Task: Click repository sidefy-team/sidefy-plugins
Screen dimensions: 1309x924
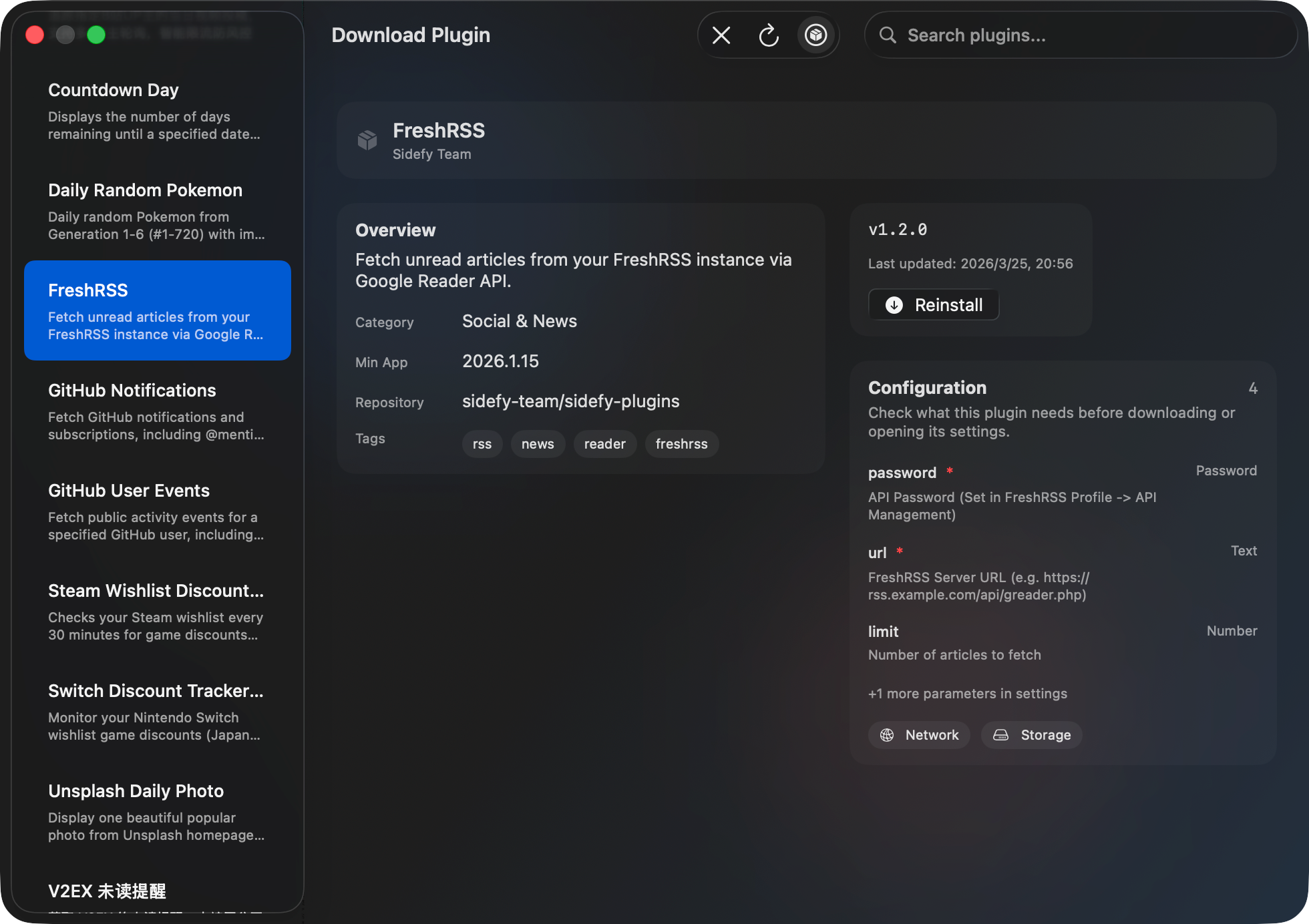Action: (571, 401)
